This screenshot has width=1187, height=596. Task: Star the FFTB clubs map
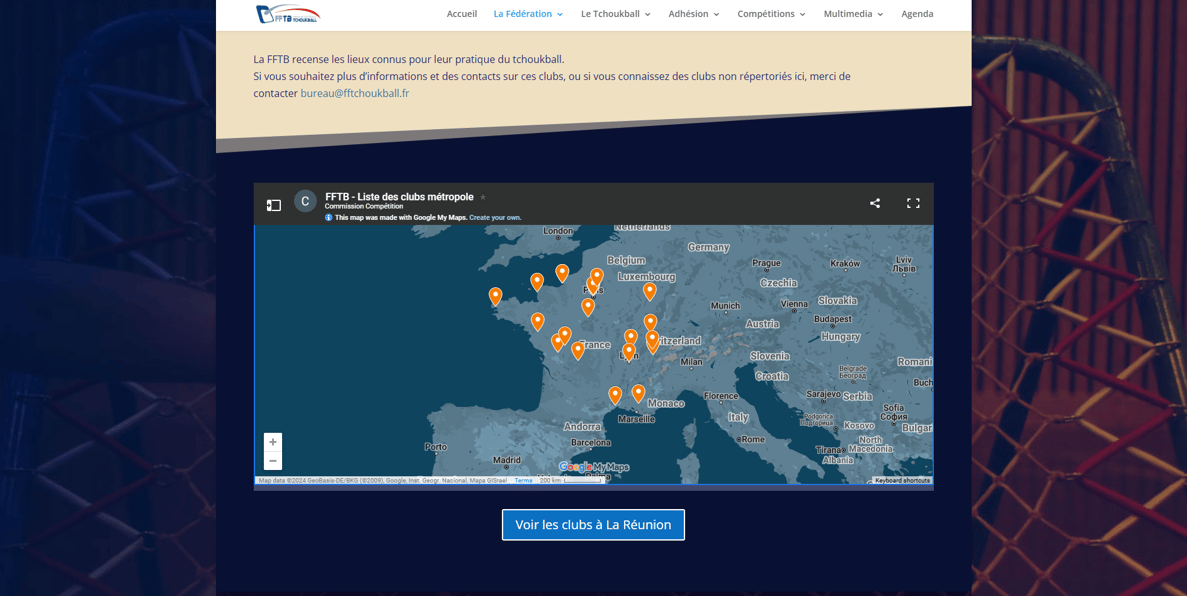(483, 197)
